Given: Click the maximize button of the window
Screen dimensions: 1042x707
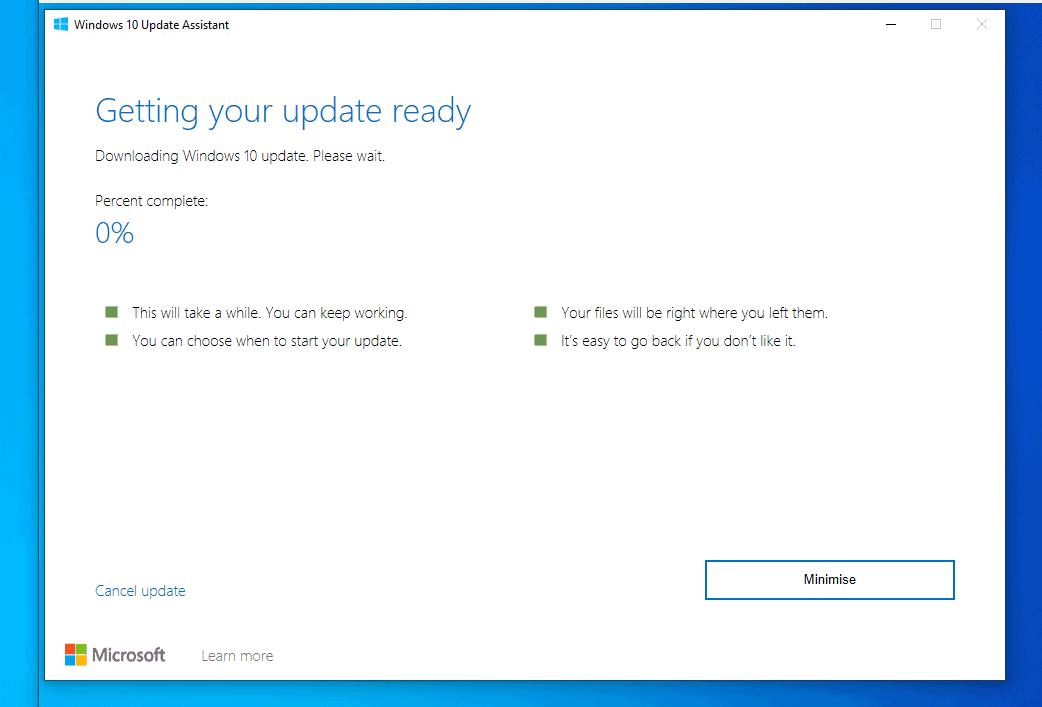Looking at the screenshot, I should [936, 24].
